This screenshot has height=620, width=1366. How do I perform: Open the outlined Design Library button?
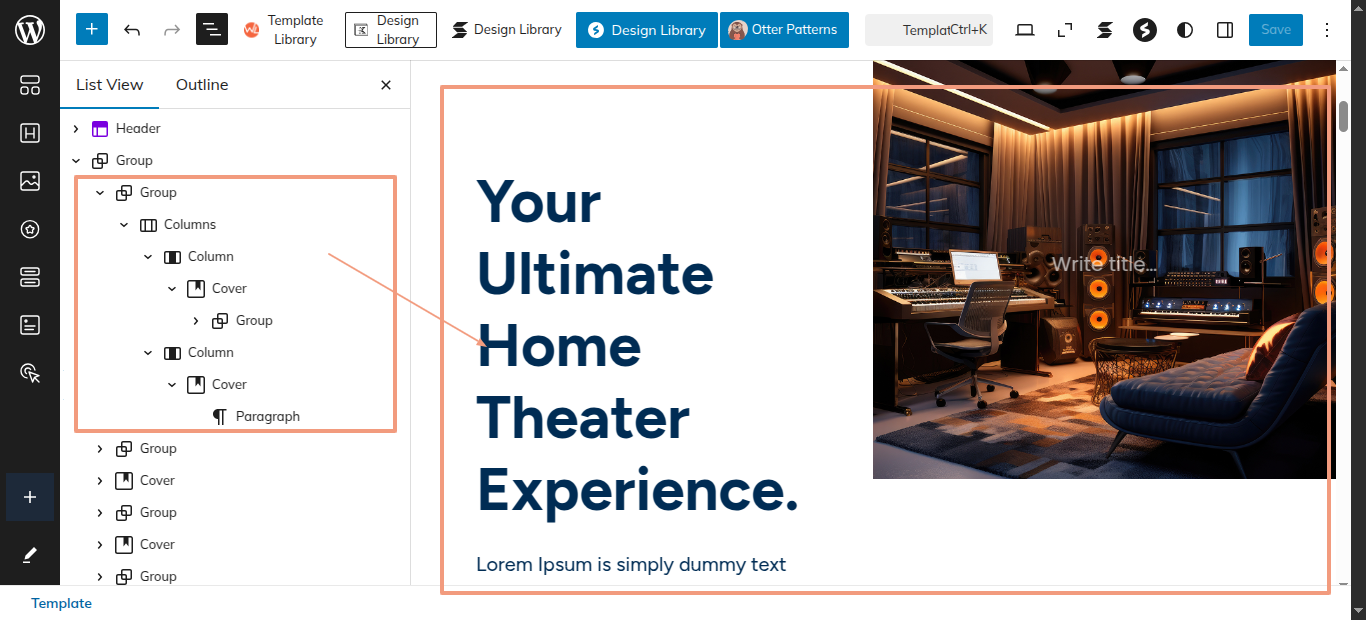pos(391,30)
